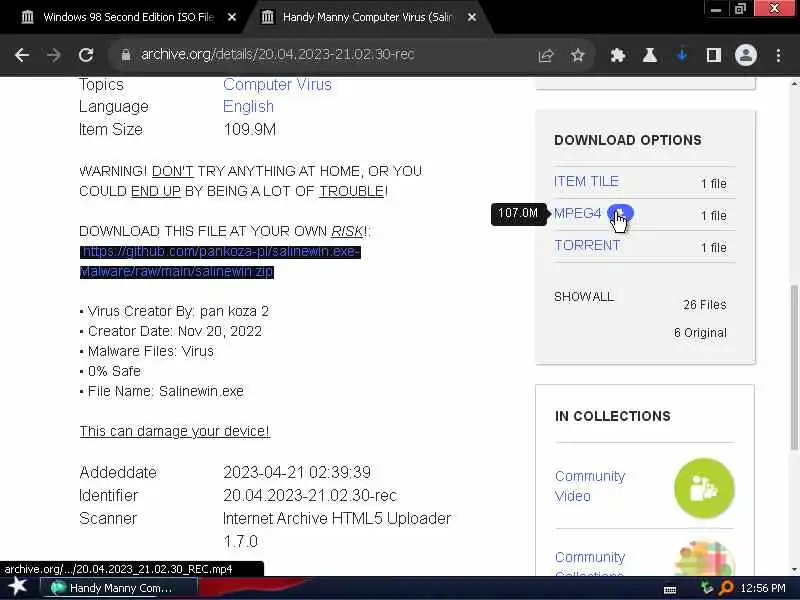Click the Item Size value 109.9M
800x600 pixels.
[249, 129]
